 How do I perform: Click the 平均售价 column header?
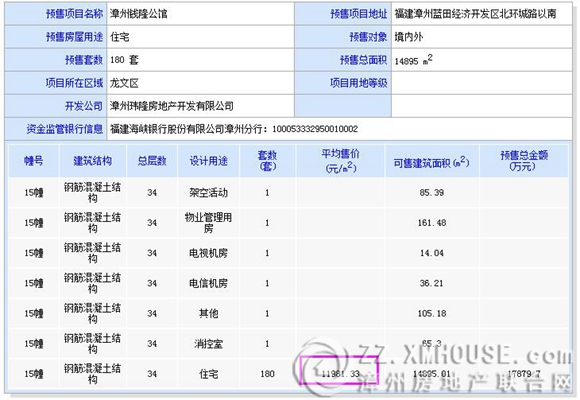[341, 161]
